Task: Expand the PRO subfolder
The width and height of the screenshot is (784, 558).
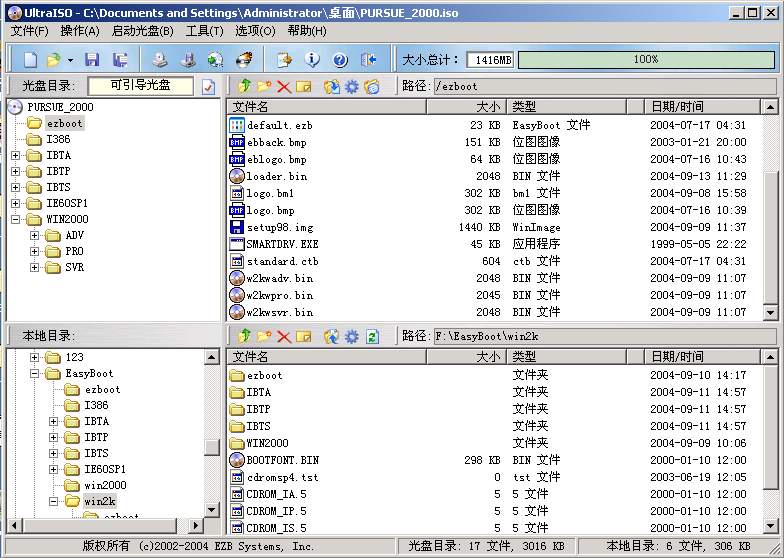Action: [34, 252]
